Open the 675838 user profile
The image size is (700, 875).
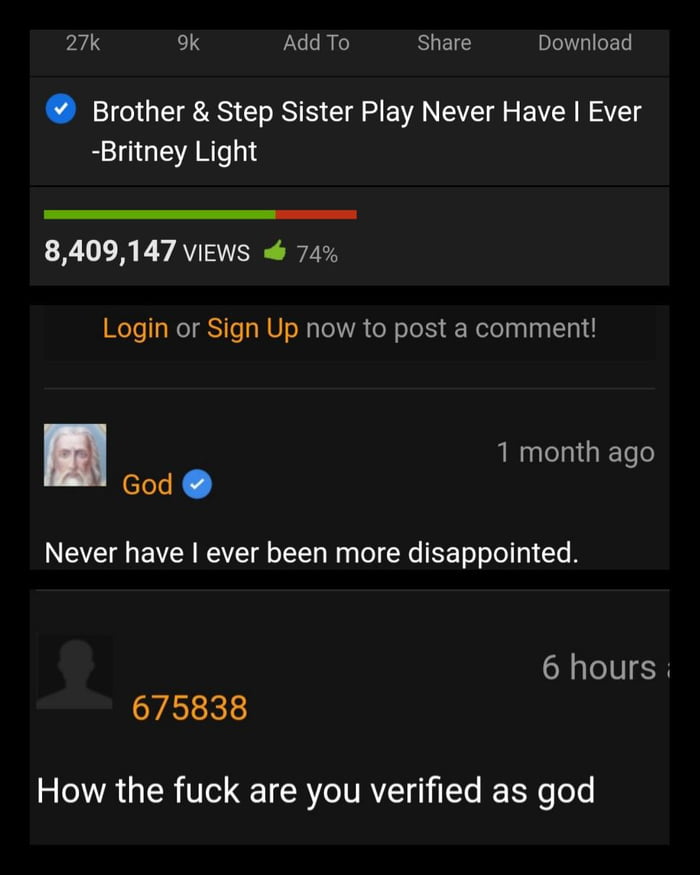(189, 708)
